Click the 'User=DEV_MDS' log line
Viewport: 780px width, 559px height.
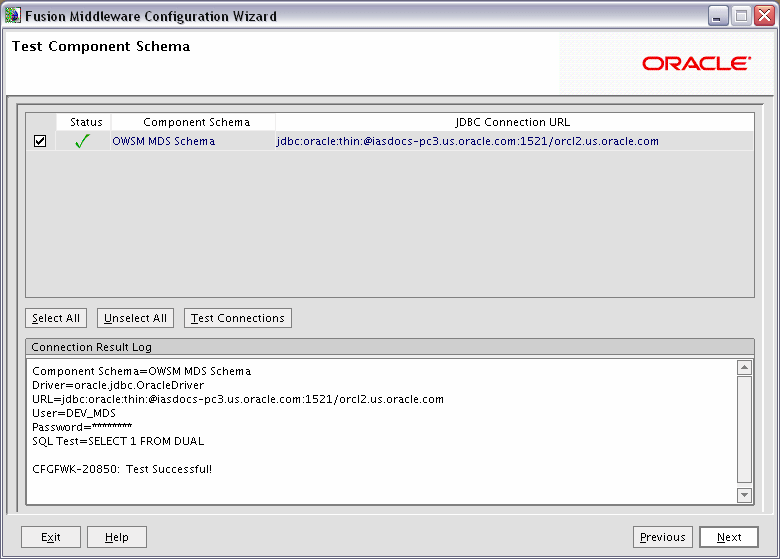tap(74, 413)
